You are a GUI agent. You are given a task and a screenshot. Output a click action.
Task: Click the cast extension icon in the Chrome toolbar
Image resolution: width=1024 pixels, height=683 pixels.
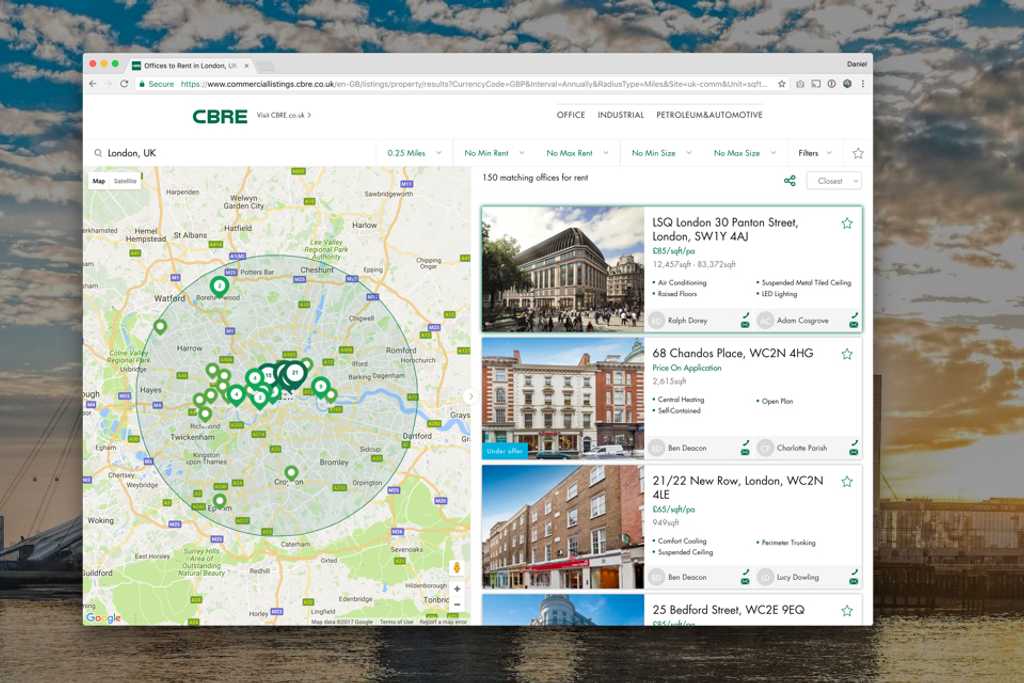click(x=816, y=84)
